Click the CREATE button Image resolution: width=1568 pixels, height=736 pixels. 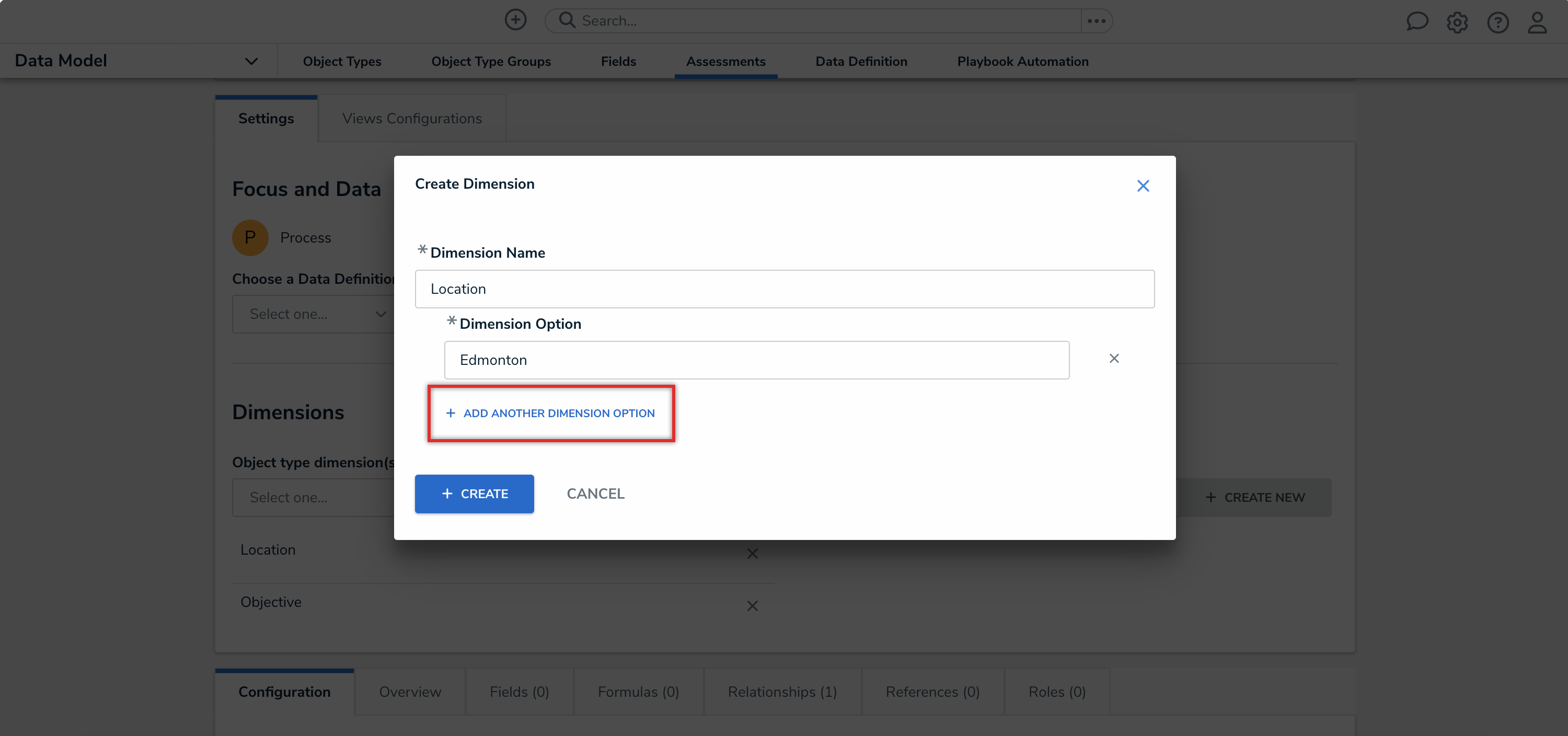474,493
